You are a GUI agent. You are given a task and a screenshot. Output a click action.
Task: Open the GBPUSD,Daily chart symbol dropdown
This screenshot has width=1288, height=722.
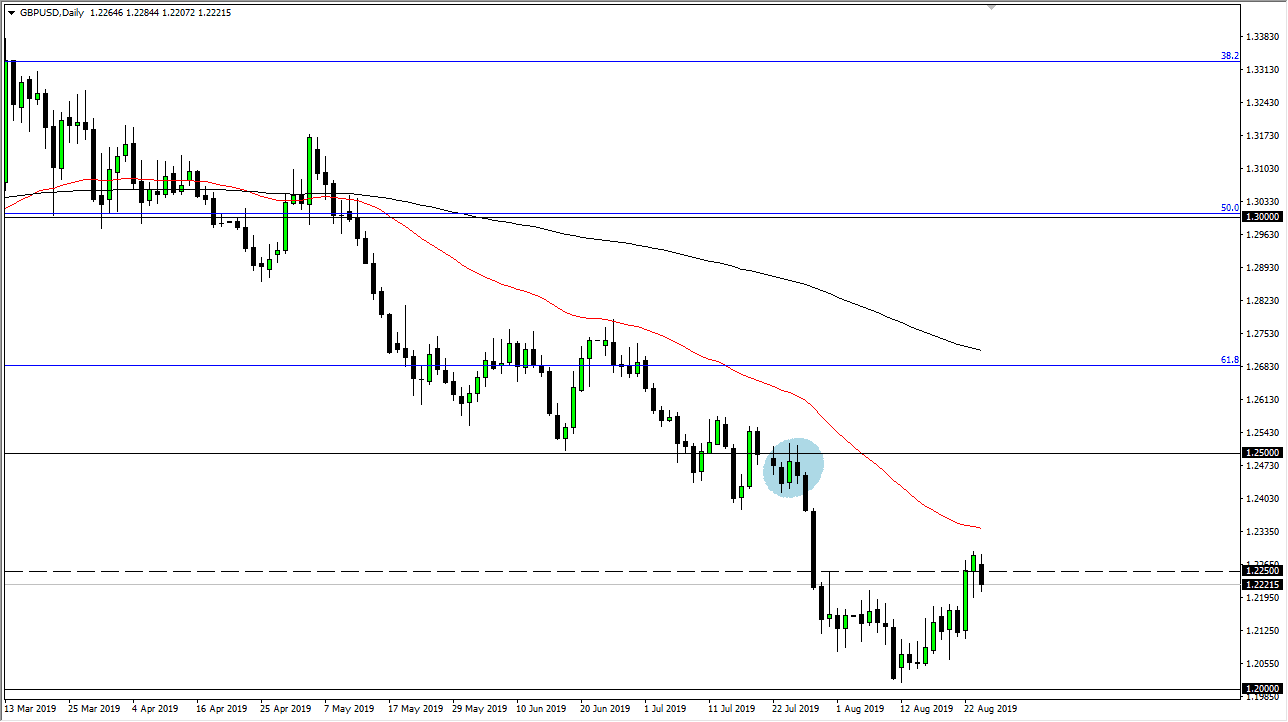(10, 12)
